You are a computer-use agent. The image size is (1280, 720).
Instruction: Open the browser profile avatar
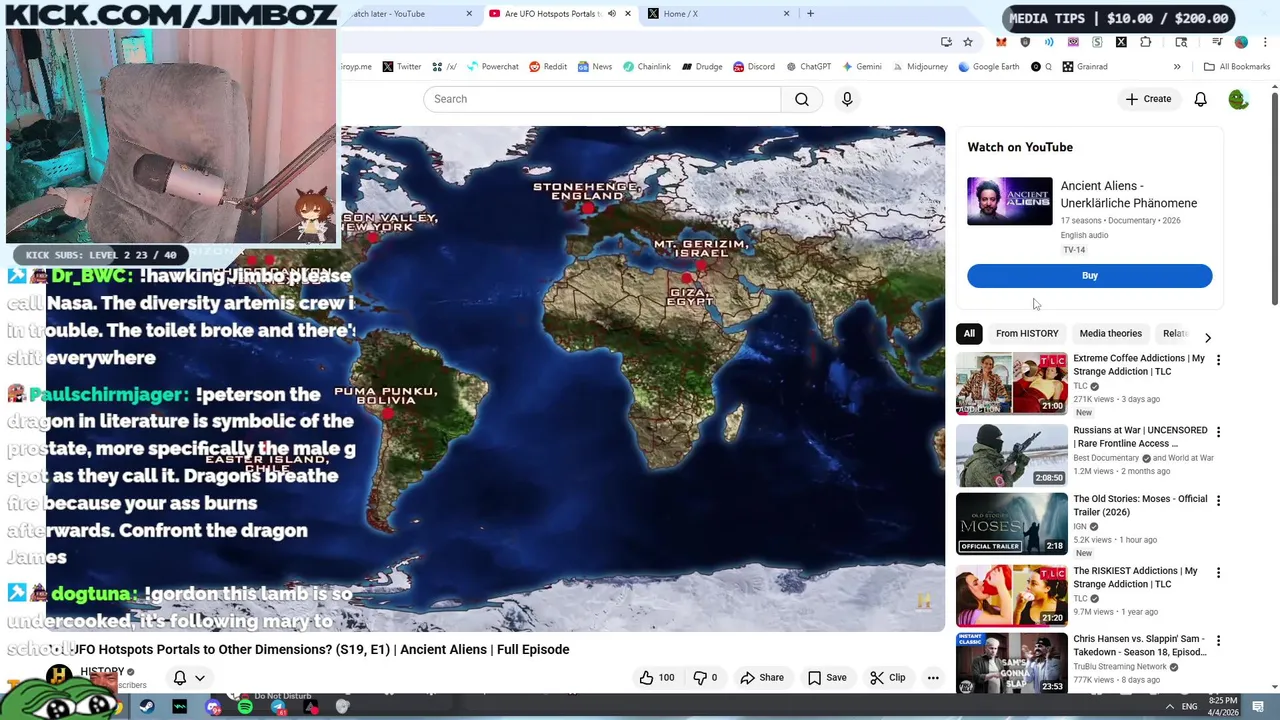pos(1241,42)
